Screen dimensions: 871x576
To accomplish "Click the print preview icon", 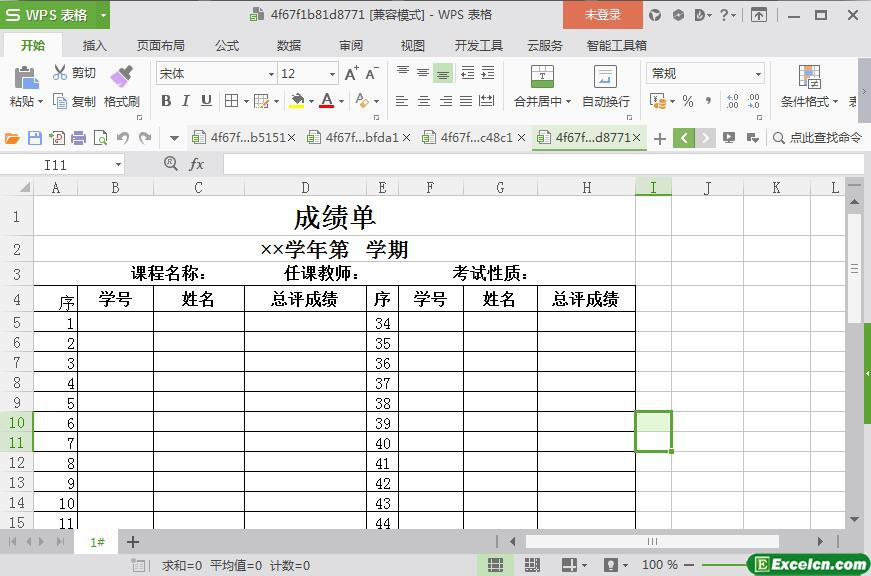I will 101,138.
